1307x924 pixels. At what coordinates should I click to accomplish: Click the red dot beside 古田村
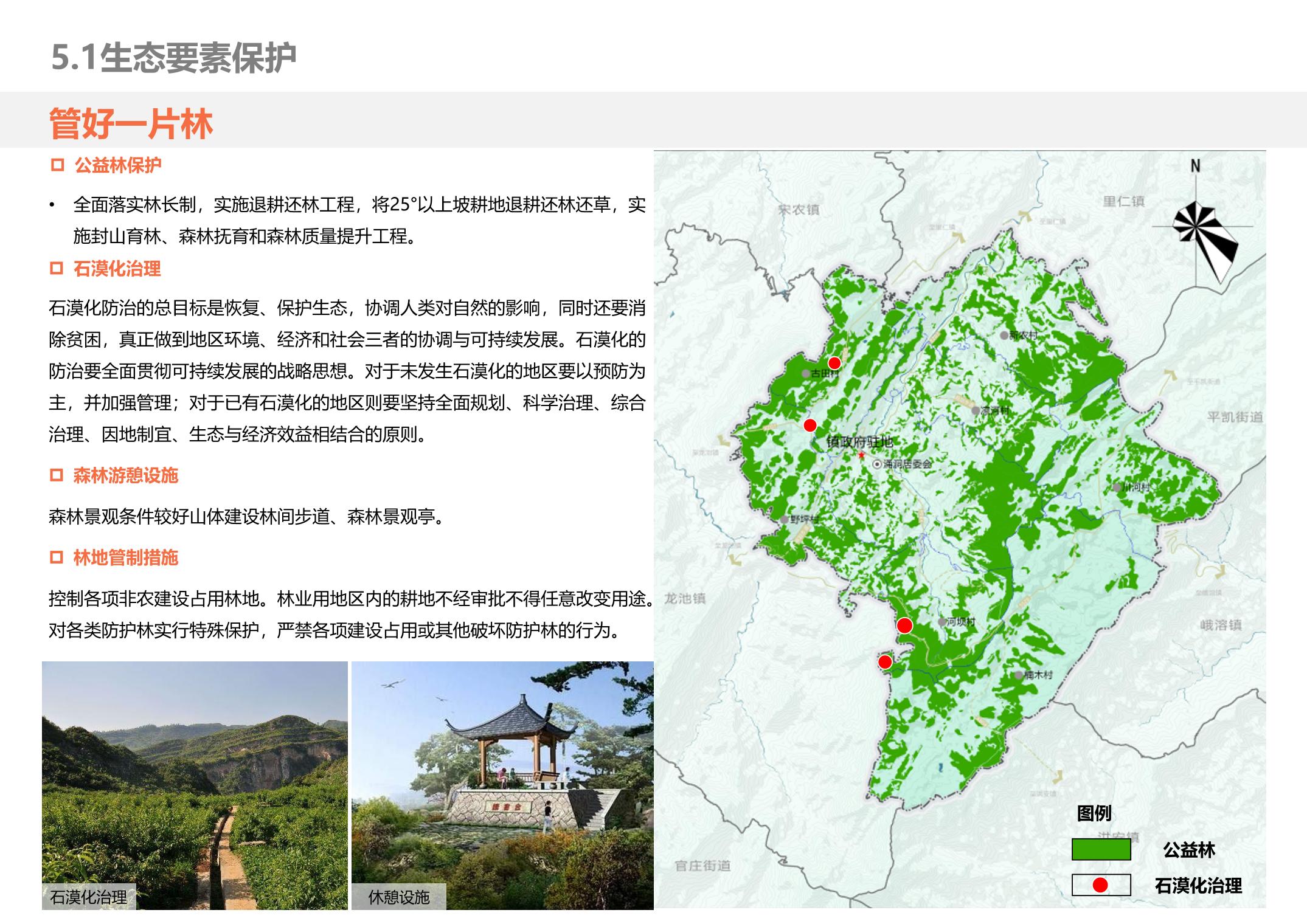tap(834, 363)
